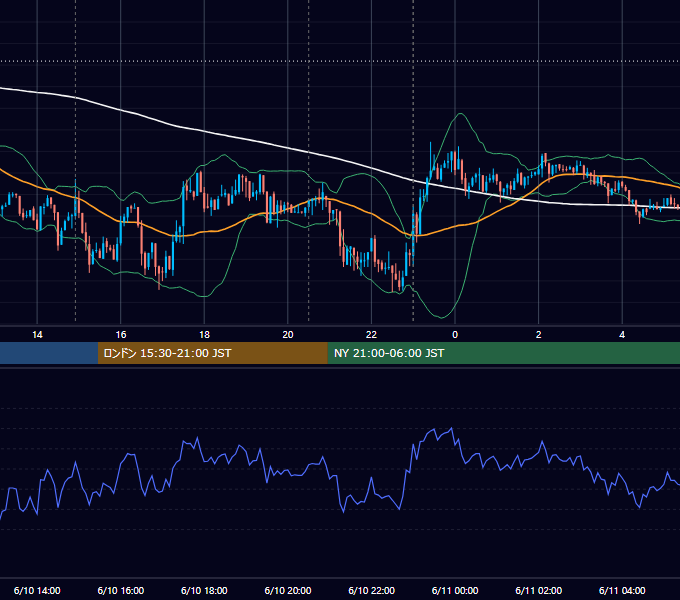Click the blue session bar before ロンドン
The height and width of the screenshot is (600, 680).
click(49, 353)
